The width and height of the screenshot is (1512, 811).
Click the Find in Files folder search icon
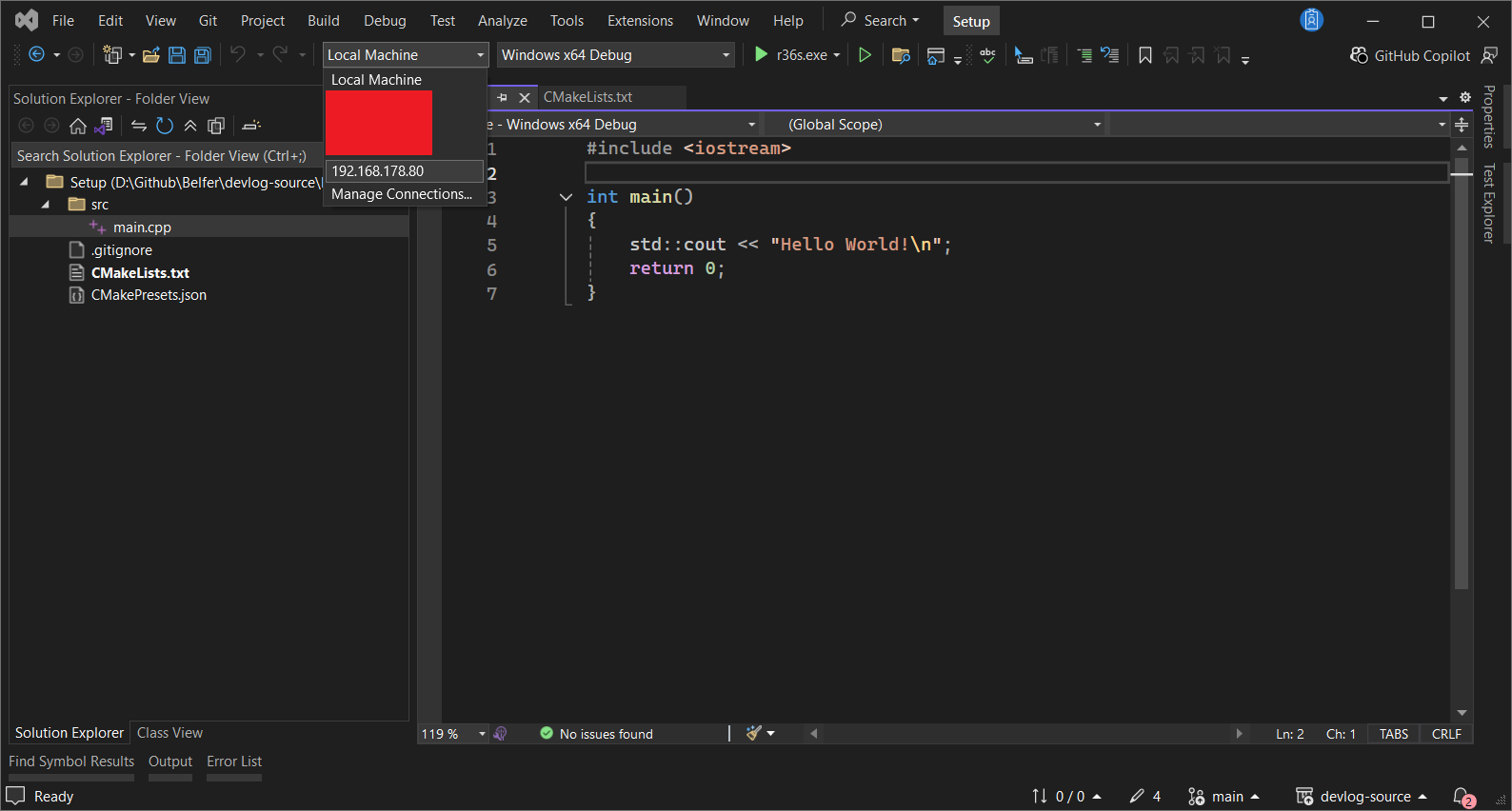click(901, 55)
